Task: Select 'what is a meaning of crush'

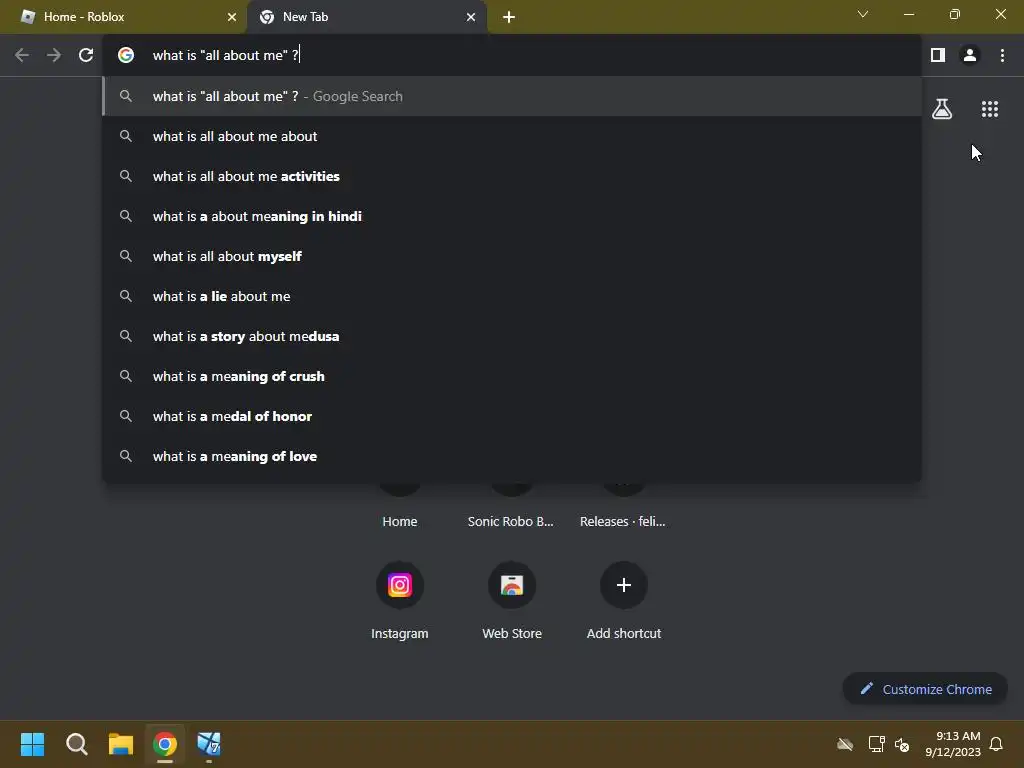Action: [512, 376]
